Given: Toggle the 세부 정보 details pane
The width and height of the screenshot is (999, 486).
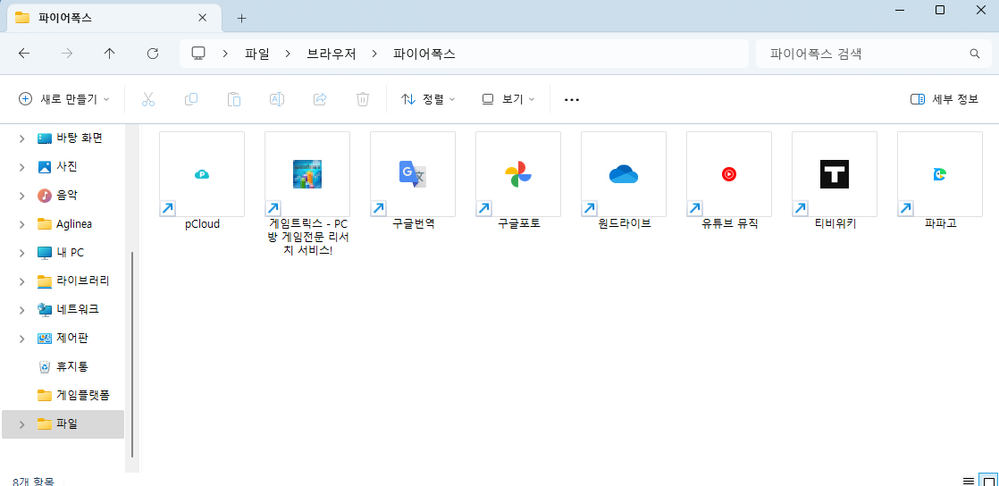Looking at the screenshot, I should (x=944, y=99).
